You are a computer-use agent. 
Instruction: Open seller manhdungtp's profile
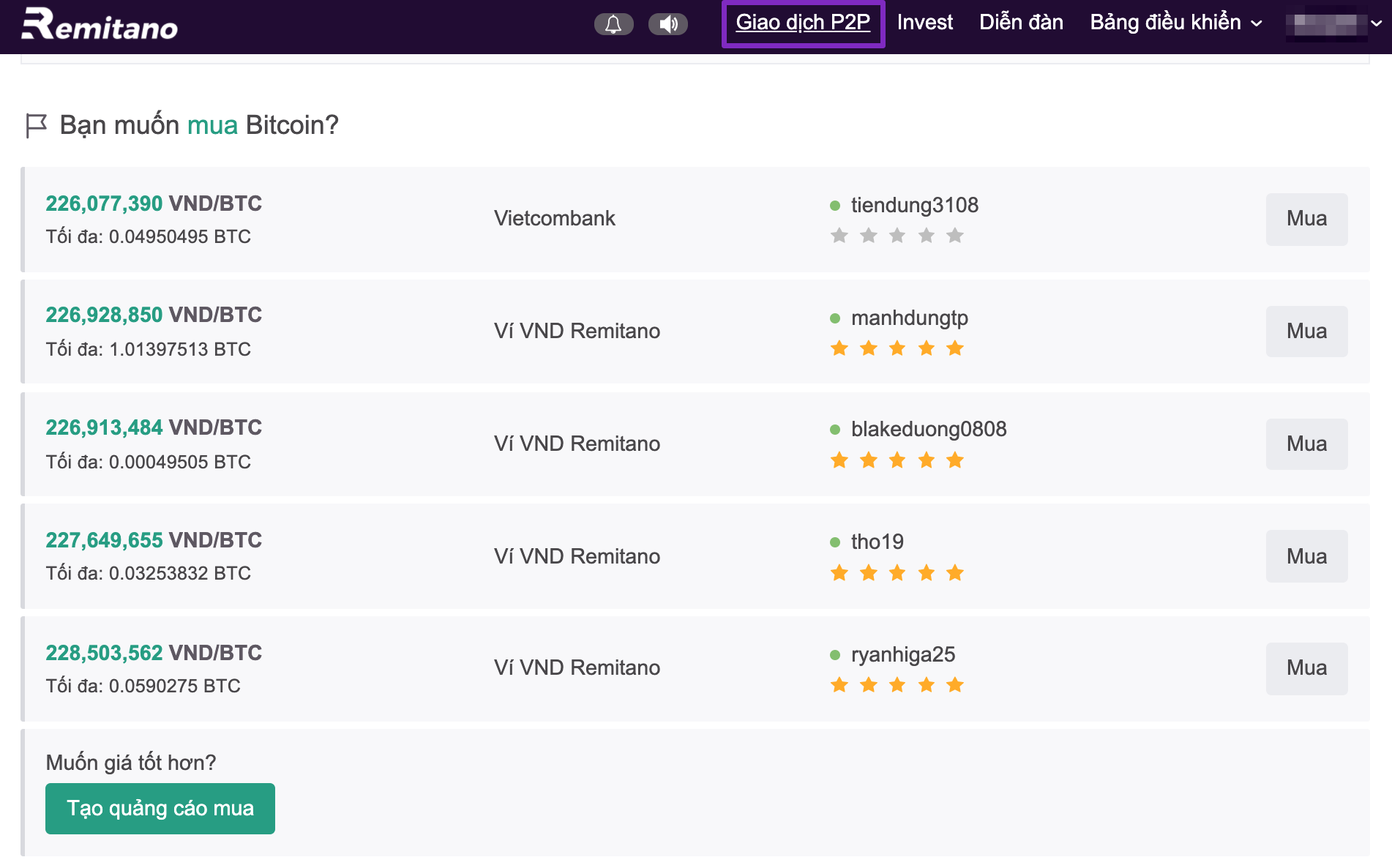(x=909, y=318)
